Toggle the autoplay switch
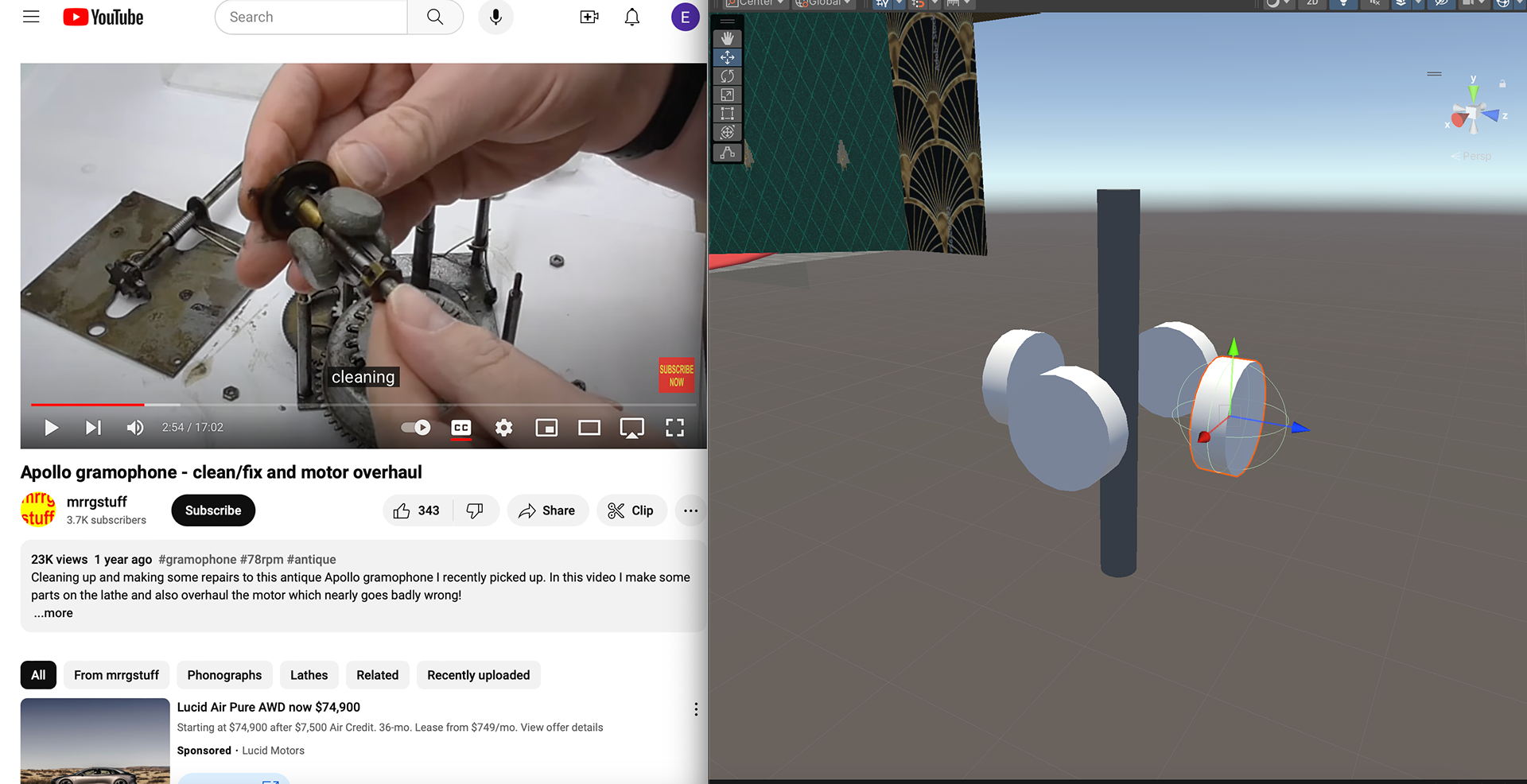This screenshot has width=1527, height=784. (x=416, y=428)
